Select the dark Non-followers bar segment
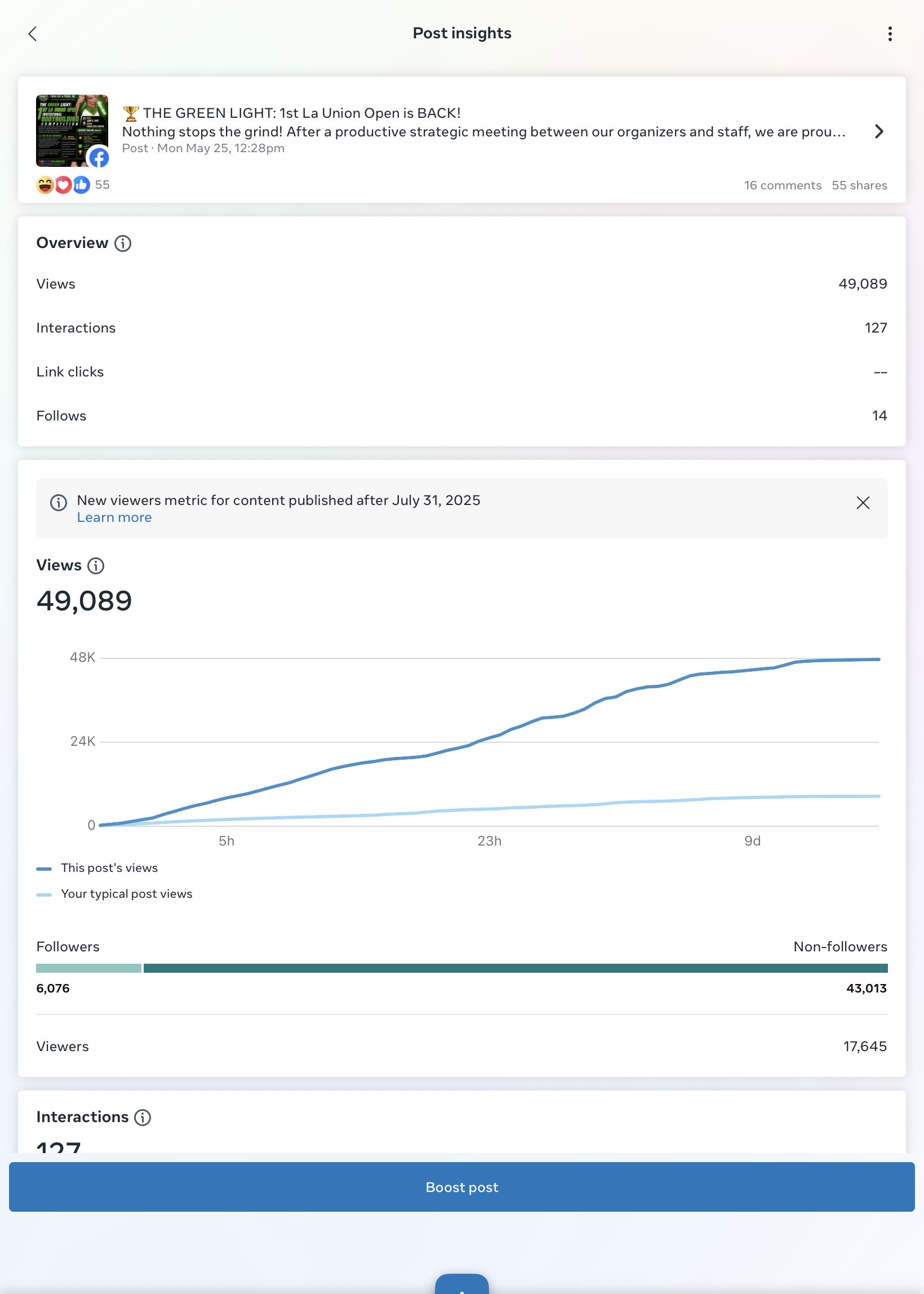Image resolution: width=924 pixels, height=1294 pixels. (516, 968)
